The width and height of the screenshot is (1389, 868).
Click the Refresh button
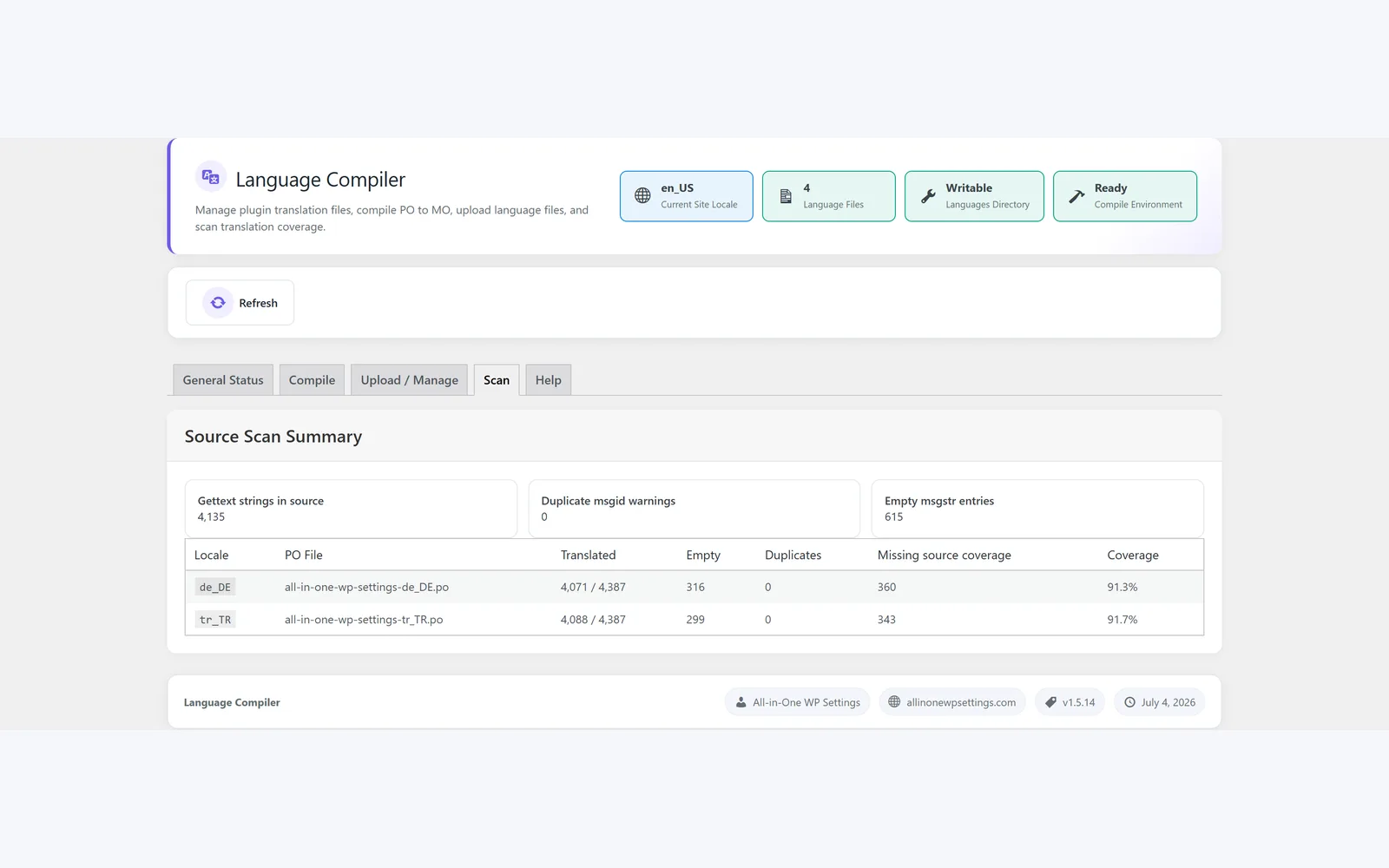click(240, 303)
